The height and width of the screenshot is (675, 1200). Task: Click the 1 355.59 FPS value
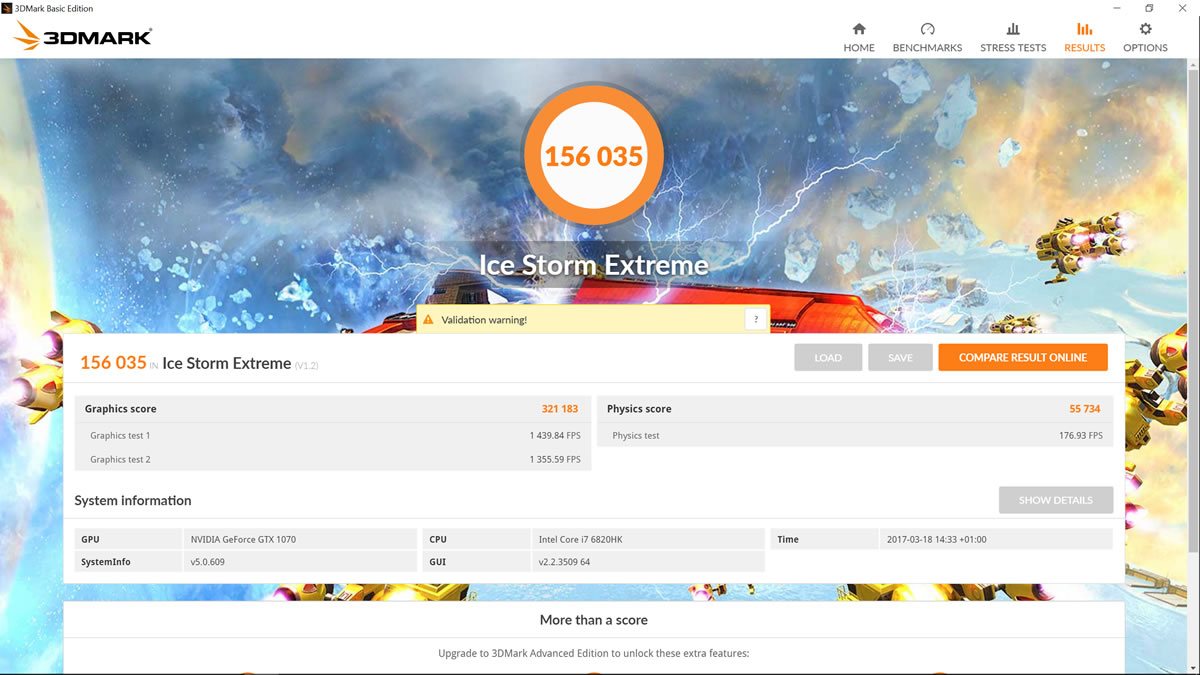pos(555,460)
